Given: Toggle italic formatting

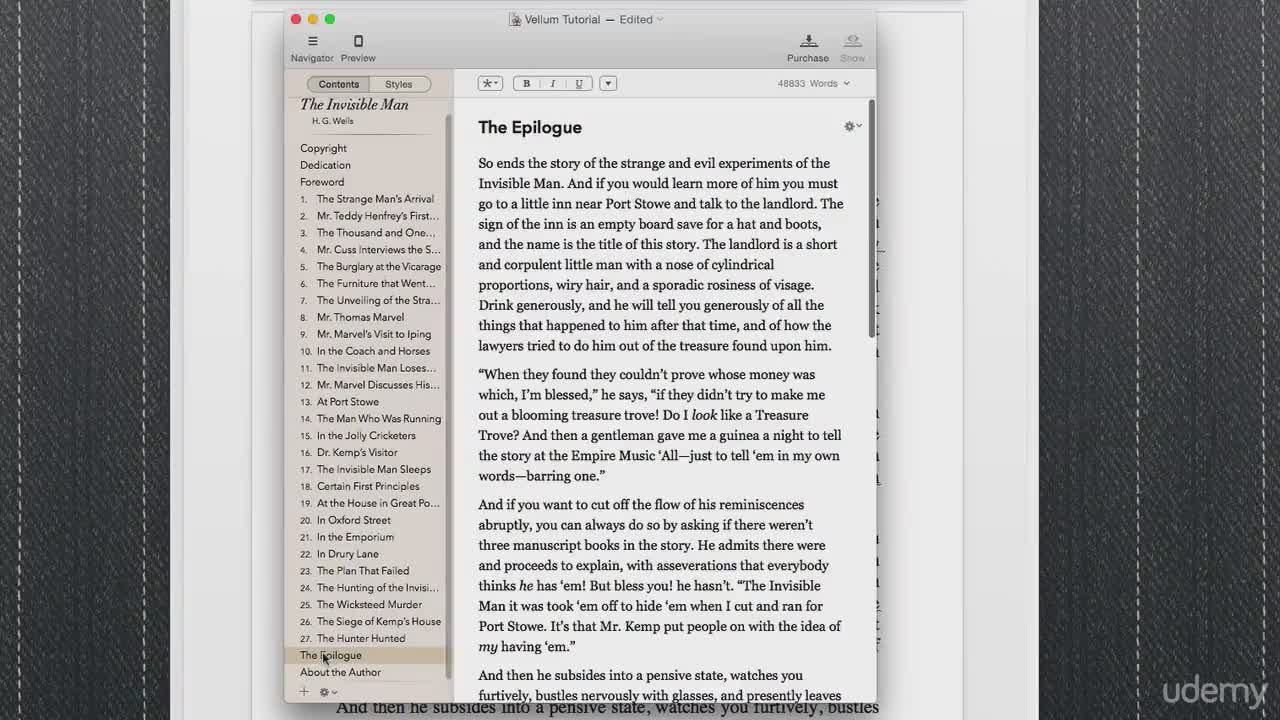Looking at the screenshot, I should [x=552, y=84].
